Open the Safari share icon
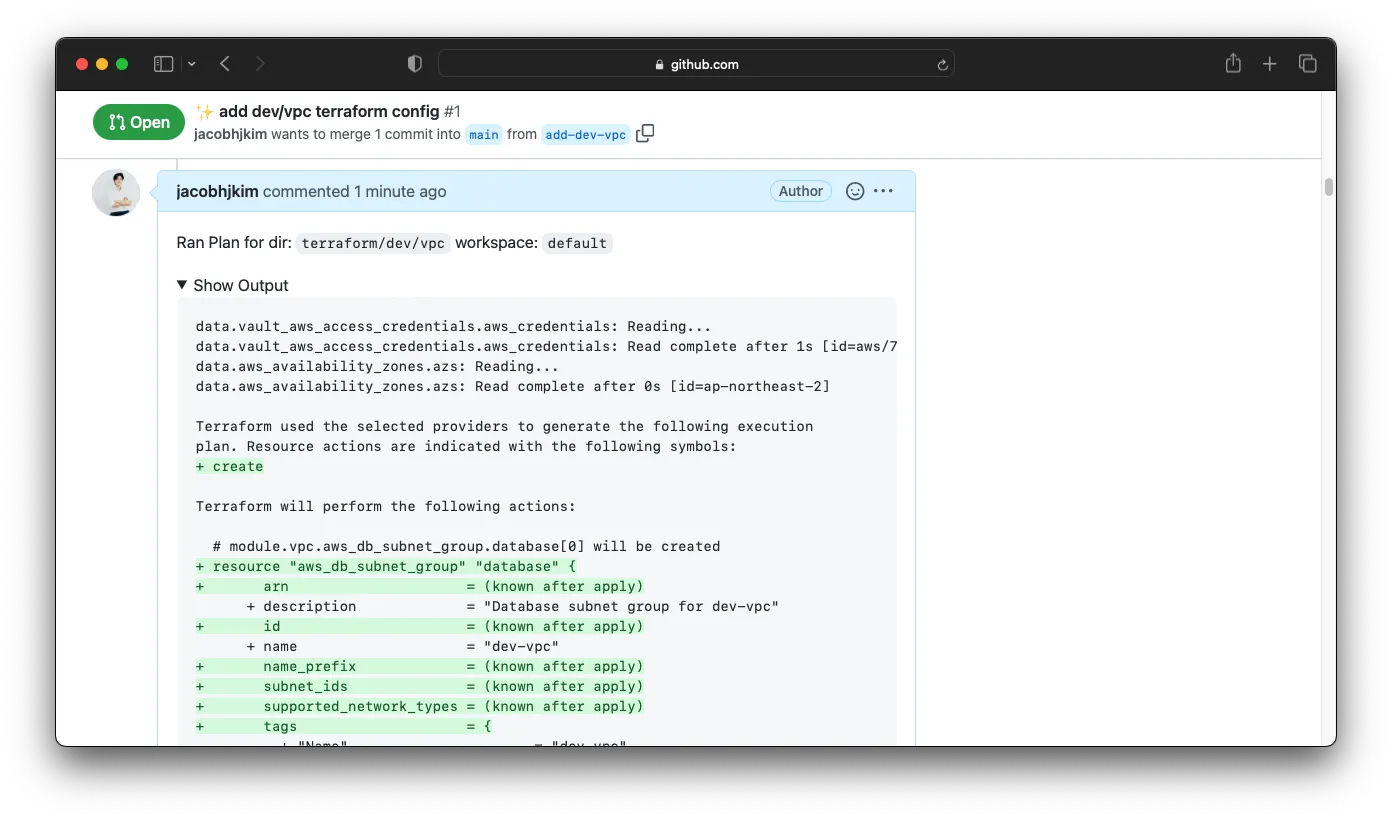Image resolution: width=1392 pixels, height=820 pixels. point(1233,64)
